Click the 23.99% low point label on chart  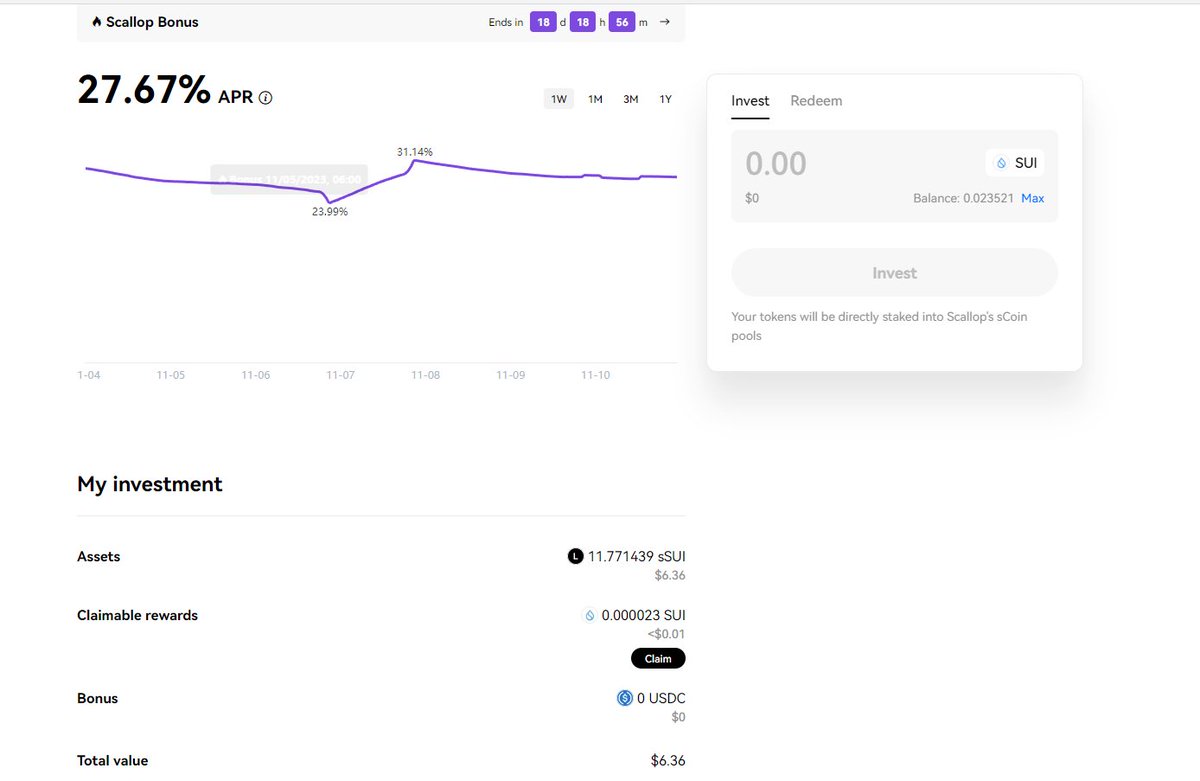pyautogui.click(x=330, y=212)
